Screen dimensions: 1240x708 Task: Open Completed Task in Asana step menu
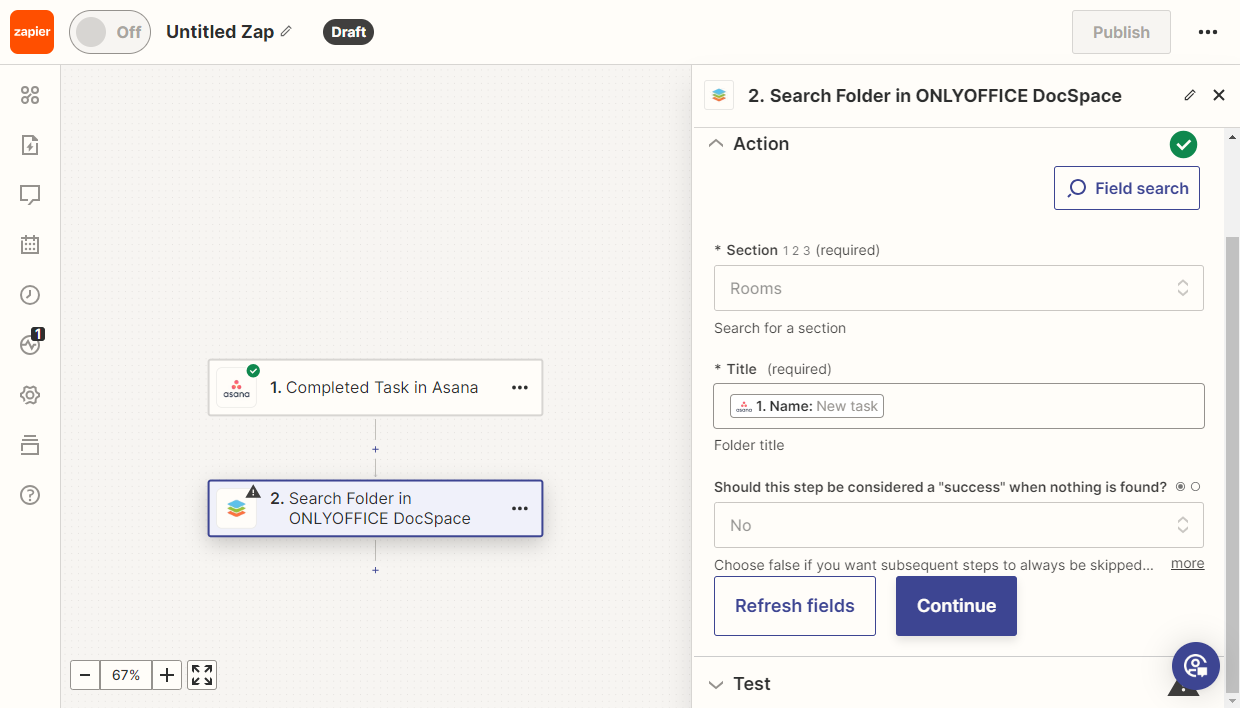(x=519, y=388)
